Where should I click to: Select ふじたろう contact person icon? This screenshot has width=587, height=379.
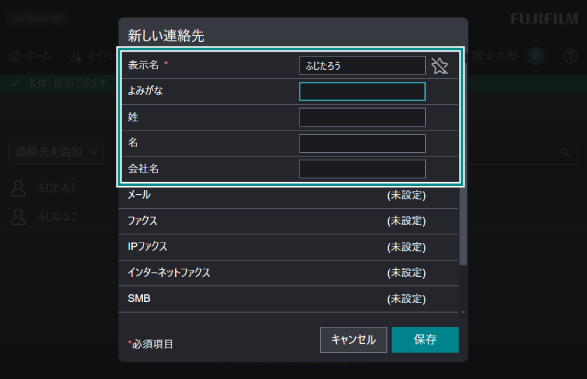point(18,188)
